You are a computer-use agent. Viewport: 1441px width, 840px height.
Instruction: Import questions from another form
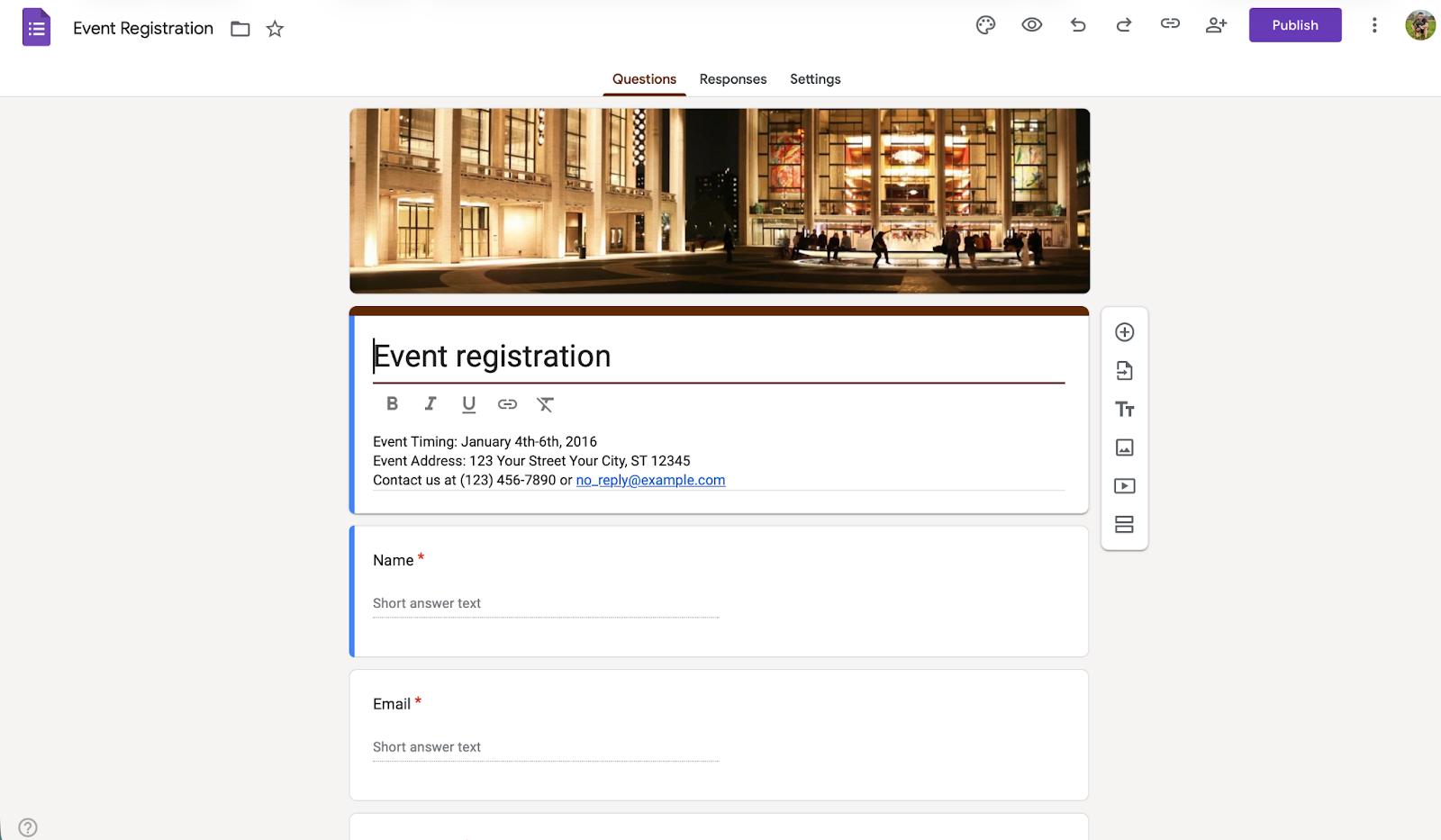1124,370
